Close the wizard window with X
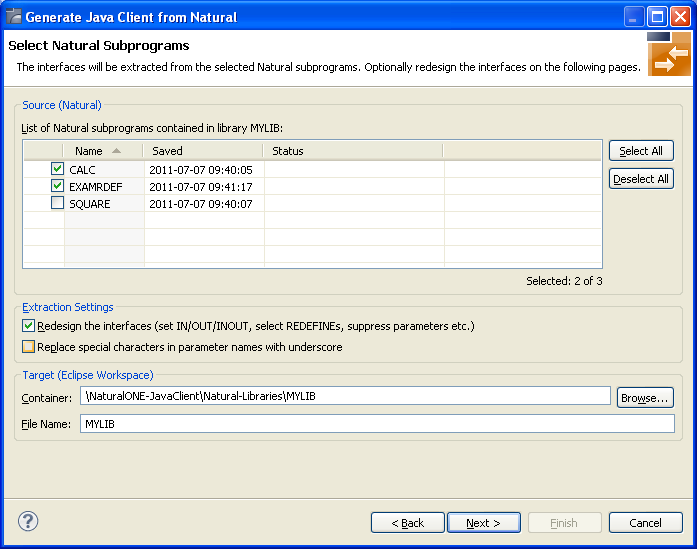 680,17
